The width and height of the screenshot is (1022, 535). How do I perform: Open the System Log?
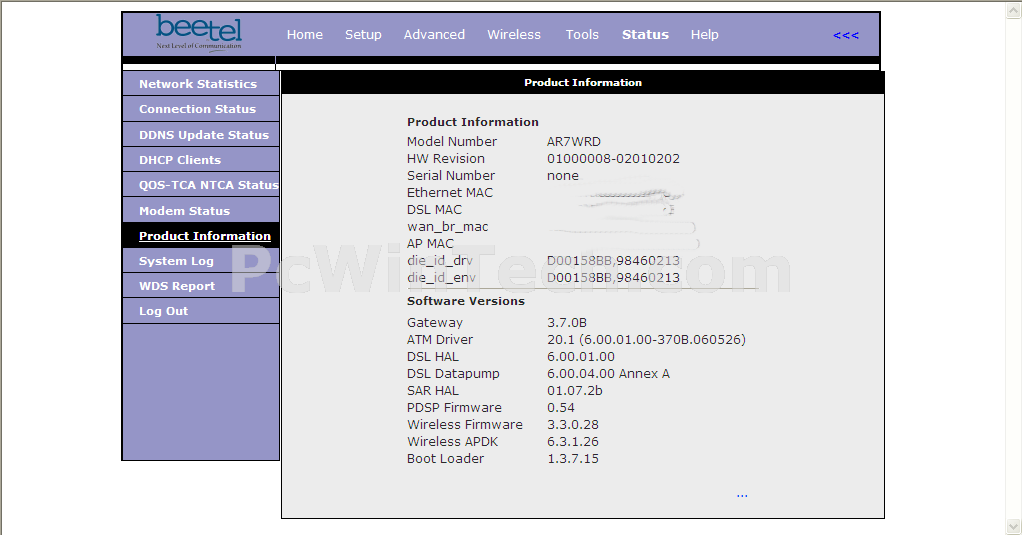coord(201,261)
